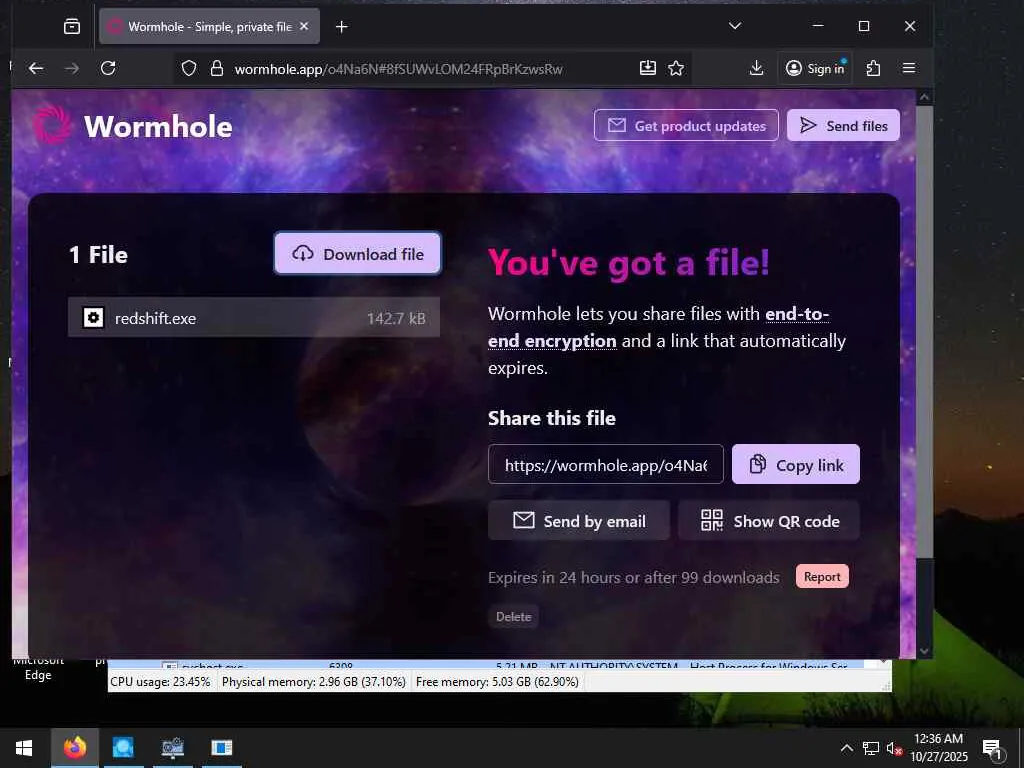The image size is (1024, 768).
Task: Open the Firefox hamburger menu
Action: [x=908, y=68]
